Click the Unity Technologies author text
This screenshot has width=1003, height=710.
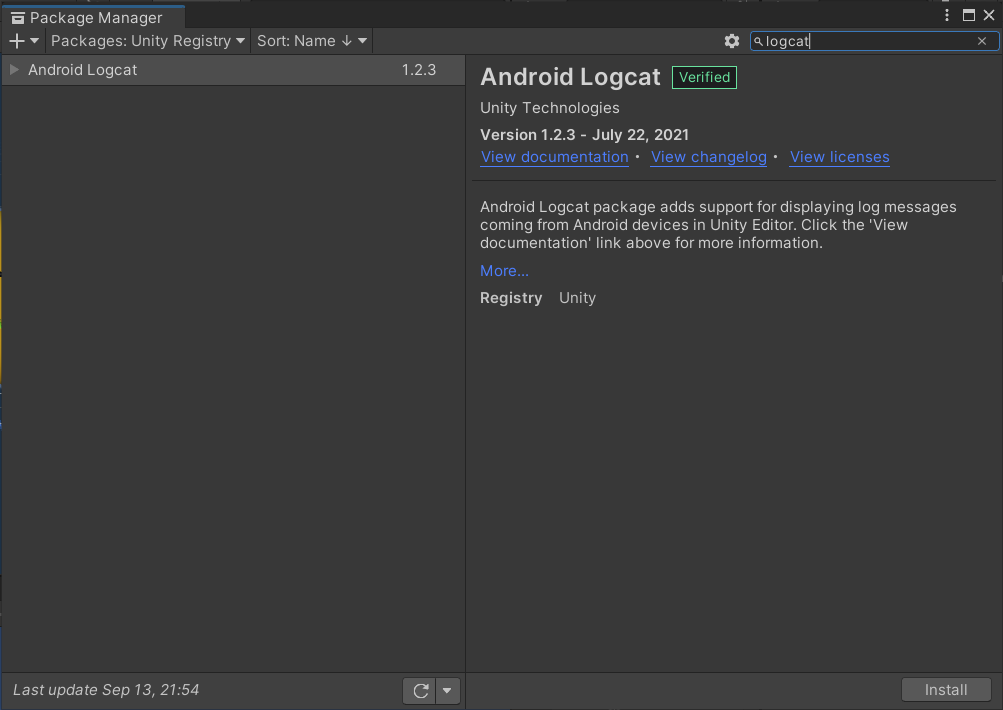pyautogui.click(x=550, y=108)
